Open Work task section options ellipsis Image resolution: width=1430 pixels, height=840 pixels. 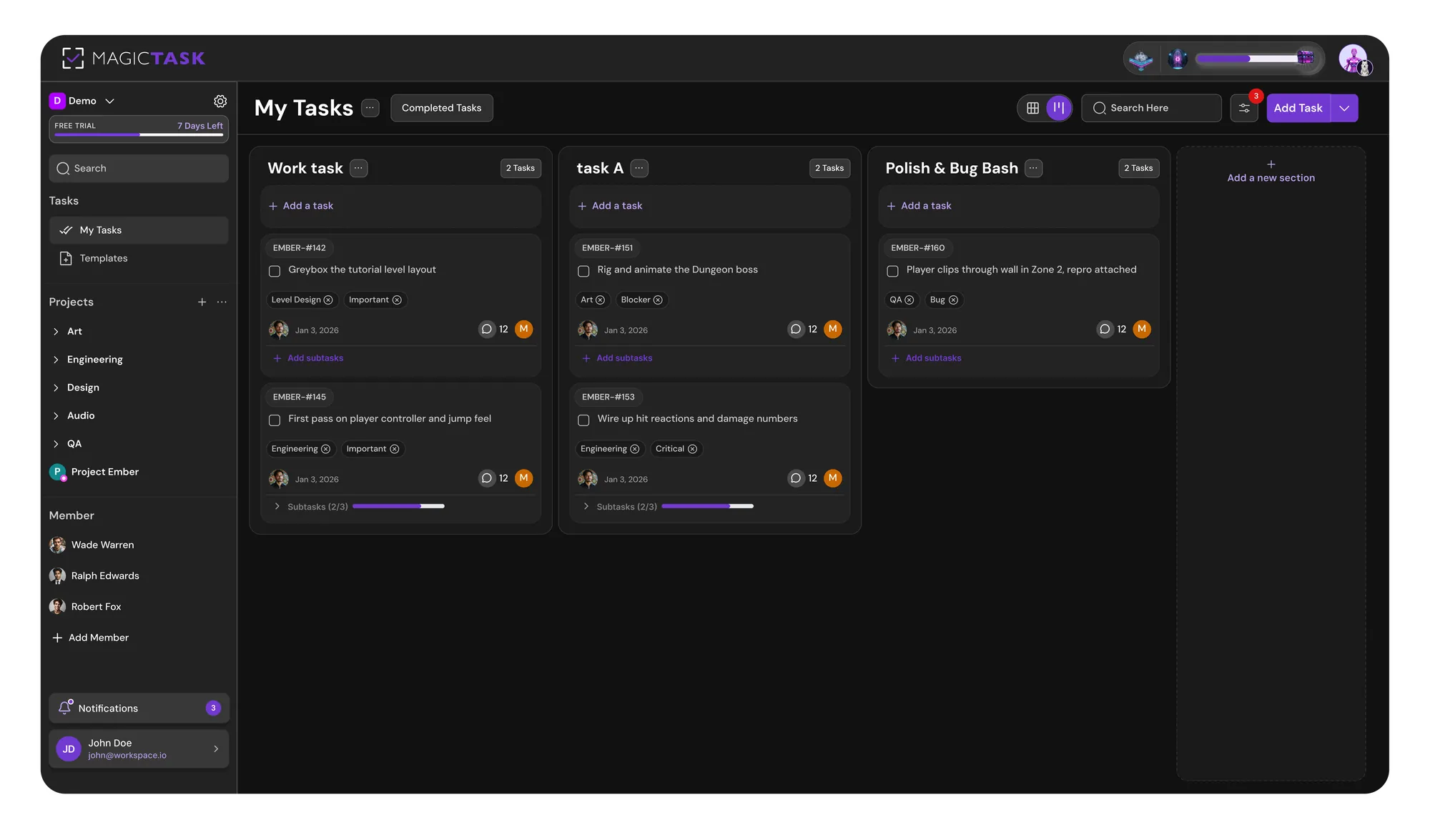[359, 168]
